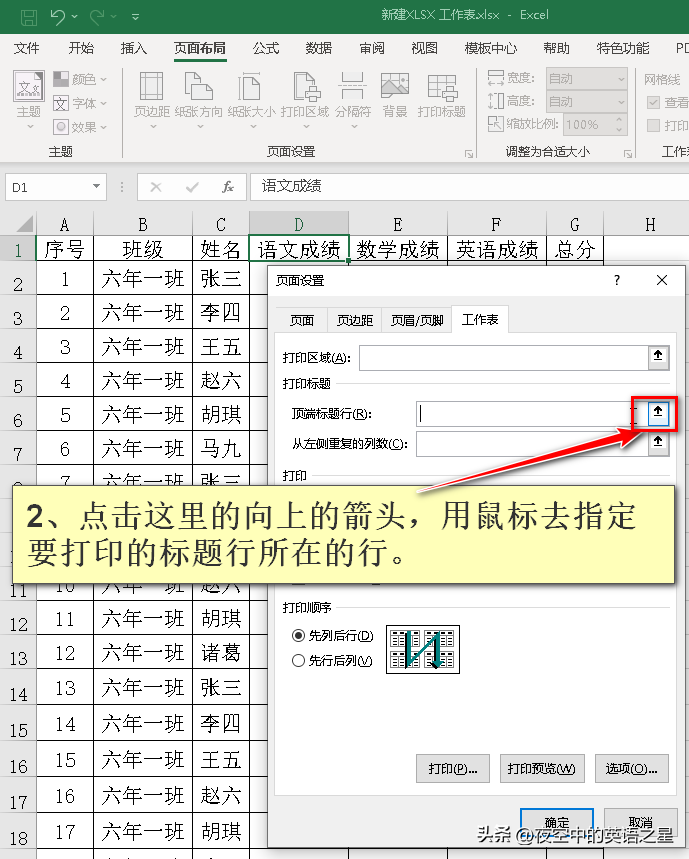Switch to the 数据 ribbon tab
689x859 pixels.
319,48
